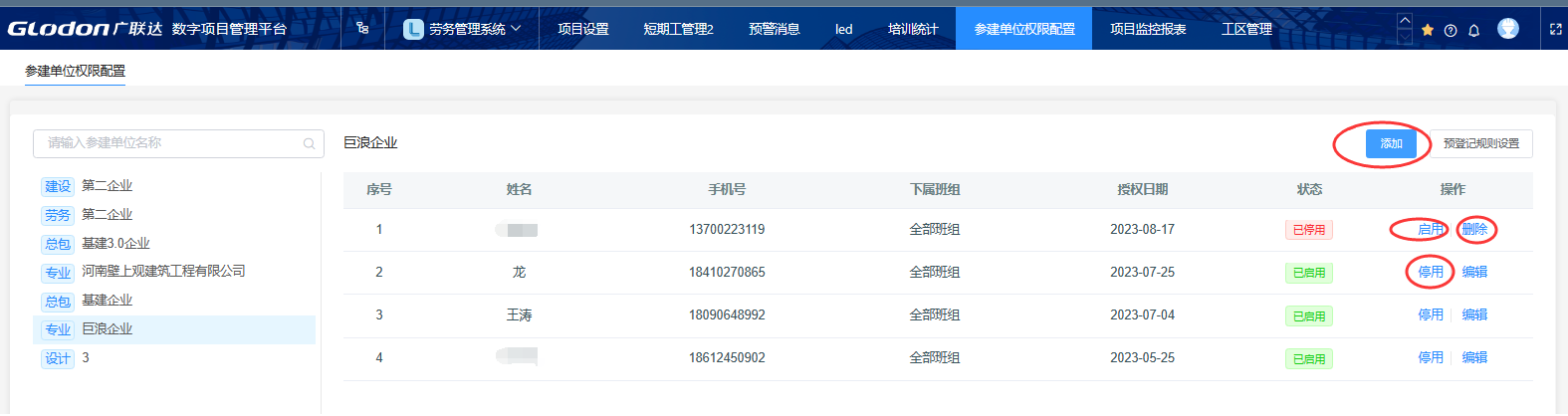Open the 劳务管理系统 system dropdown
The image size is (1568, 416).
click(x=462, y=29)
